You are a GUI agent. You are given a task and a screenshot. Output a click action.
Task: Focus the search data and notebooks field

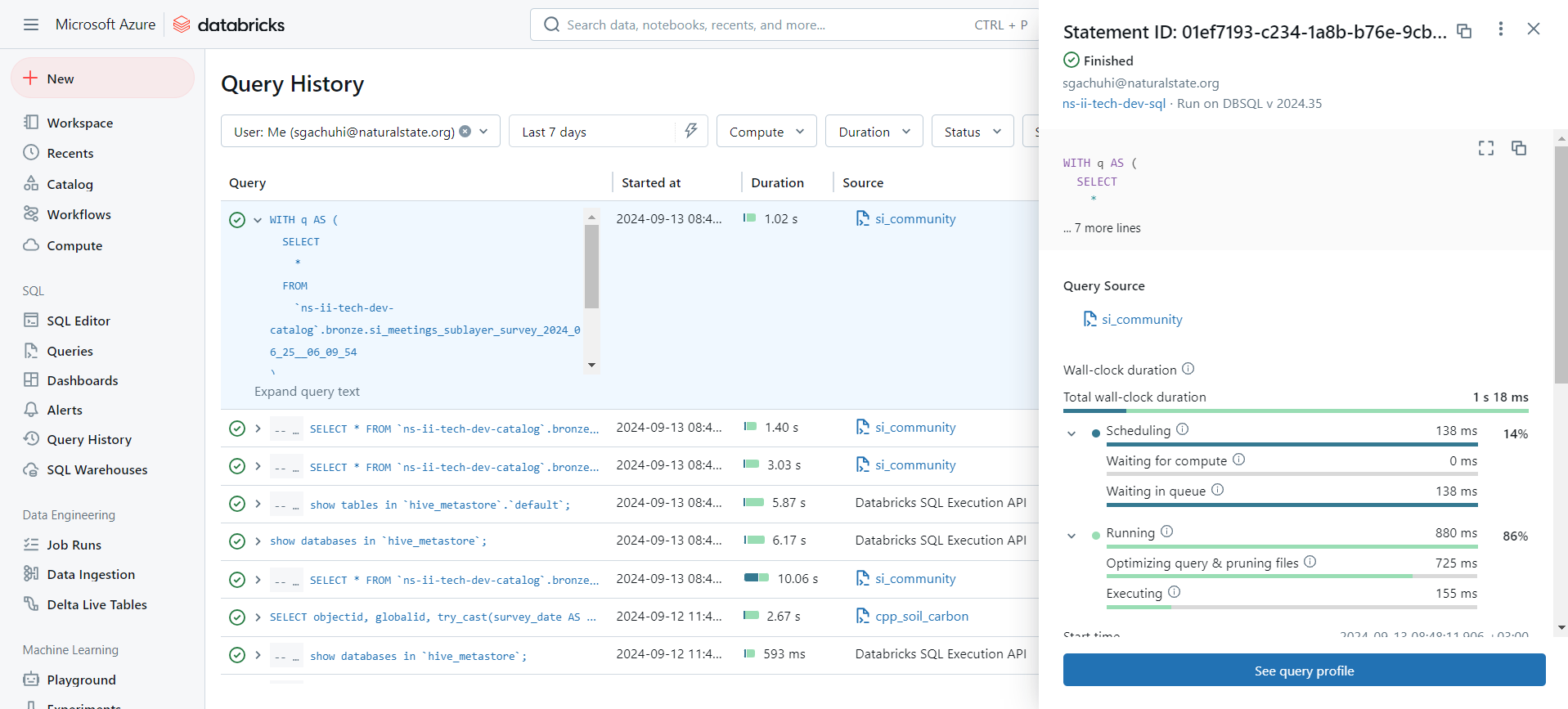click(x=784, y=25)
